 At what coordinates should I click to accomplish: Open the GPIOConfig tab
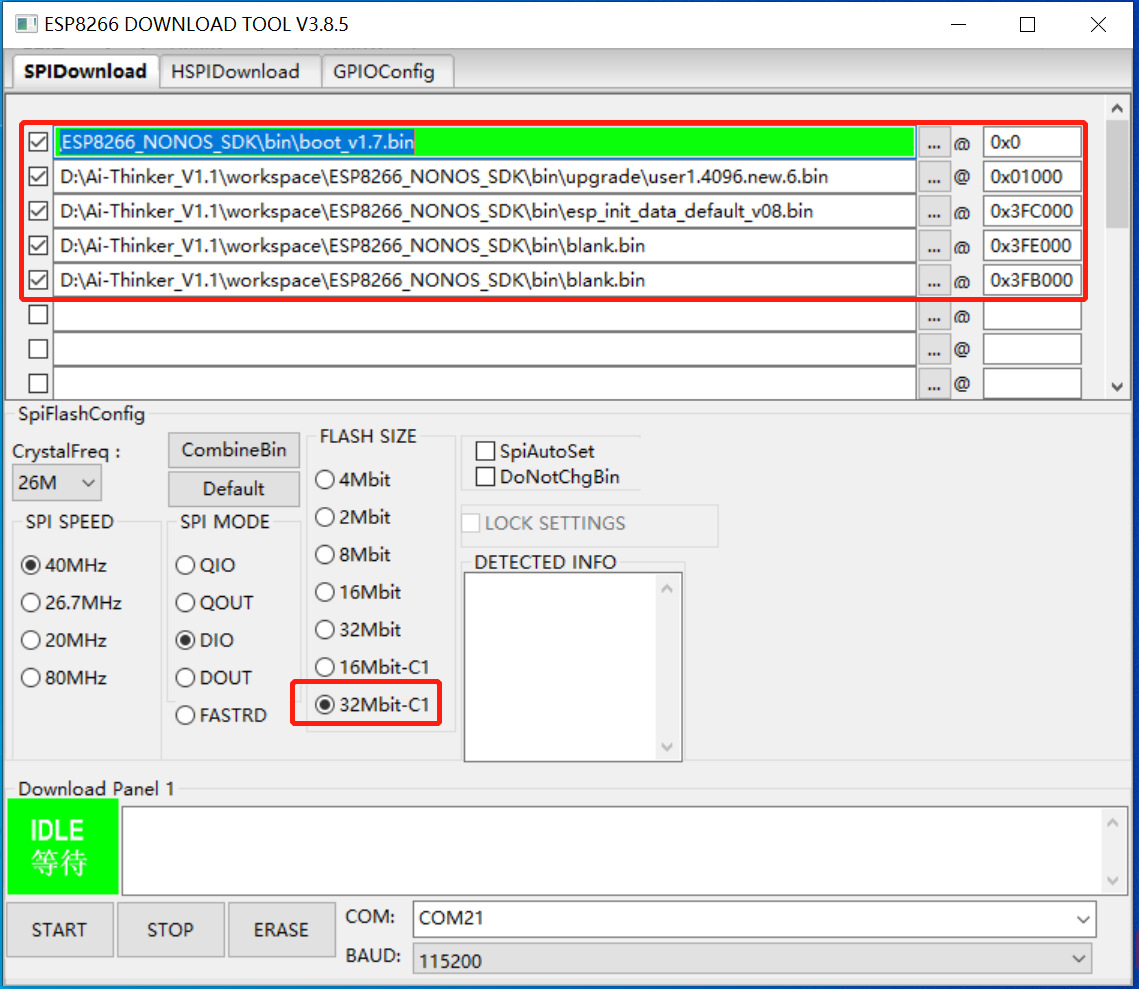click(384, 71)
